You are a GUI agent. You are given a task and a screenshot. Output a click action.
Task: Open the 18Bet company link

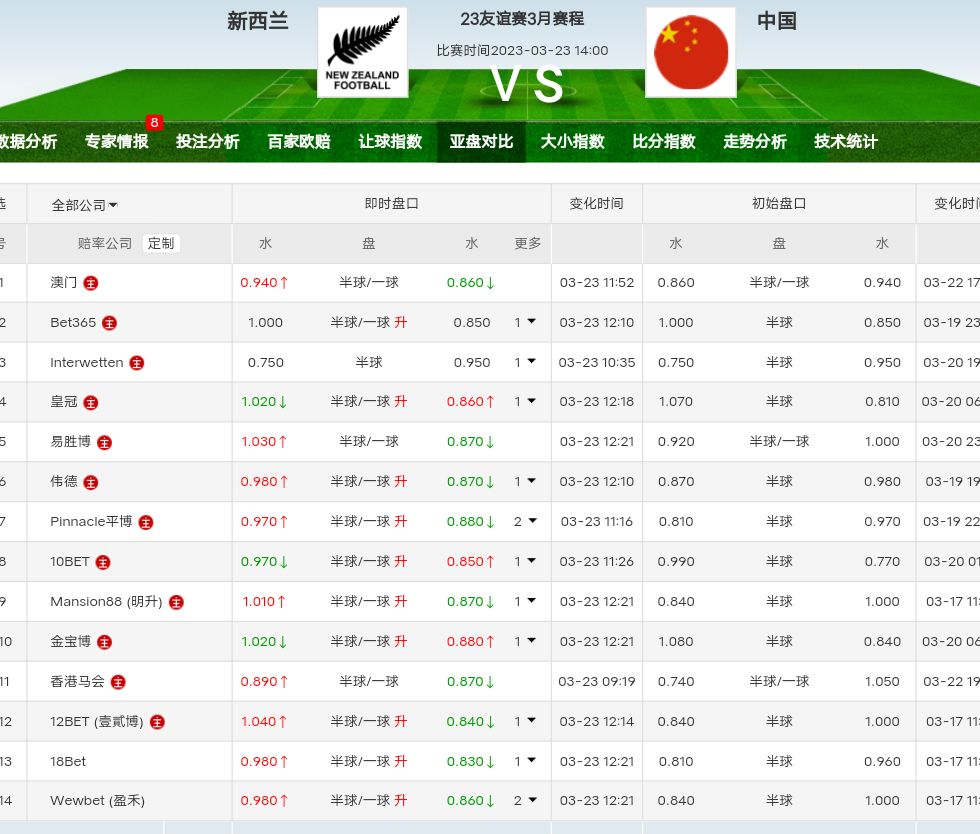68,761
